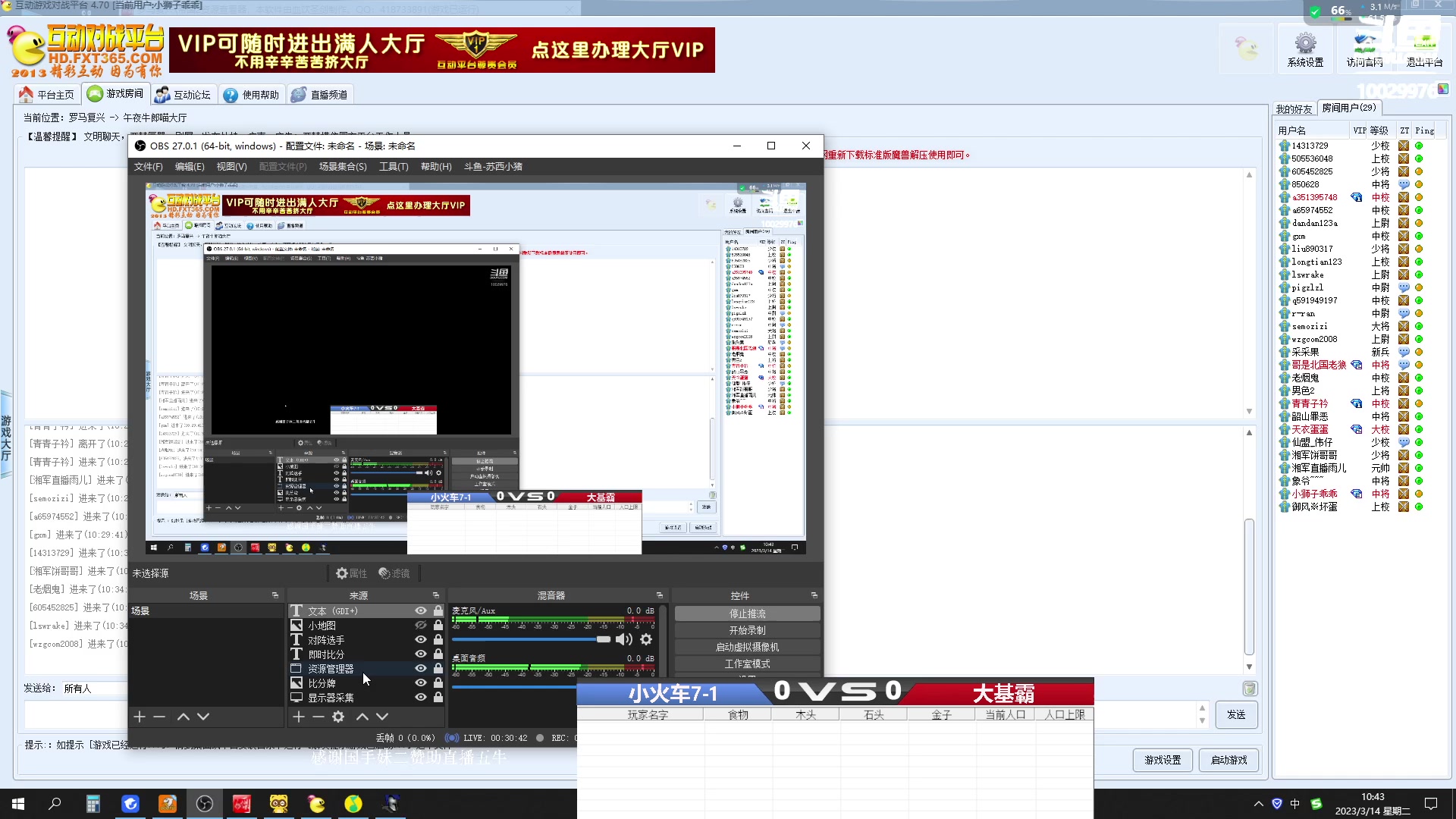Open the 麦克风/Aux audio settings gear
Viewport: 1456px width, 819px height.
[646, 639]
